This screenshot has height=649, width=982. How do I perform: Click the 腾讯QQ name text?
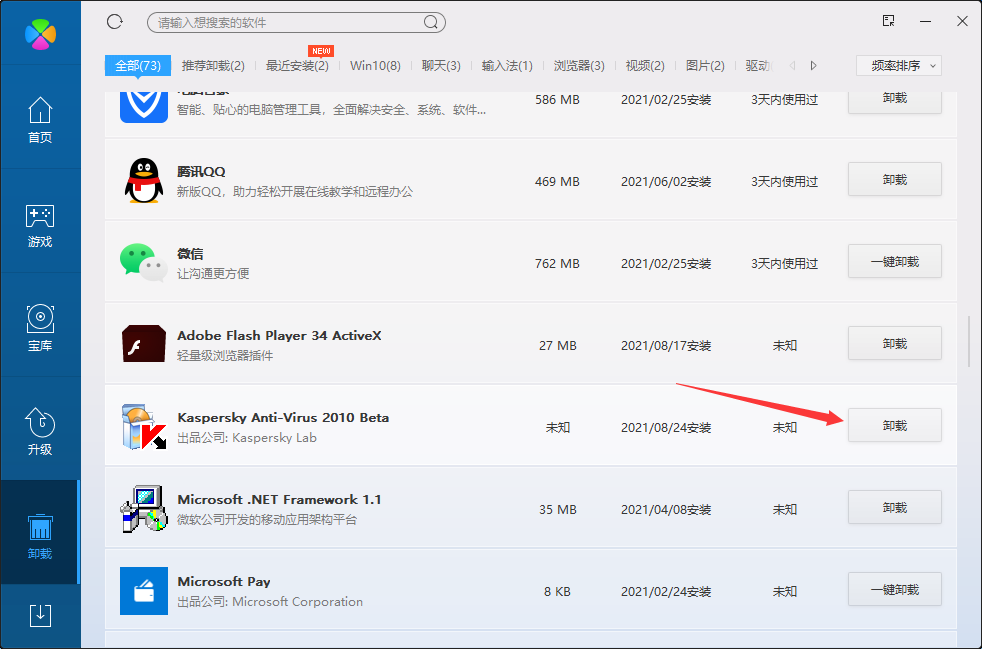click(x=201, y=172)
